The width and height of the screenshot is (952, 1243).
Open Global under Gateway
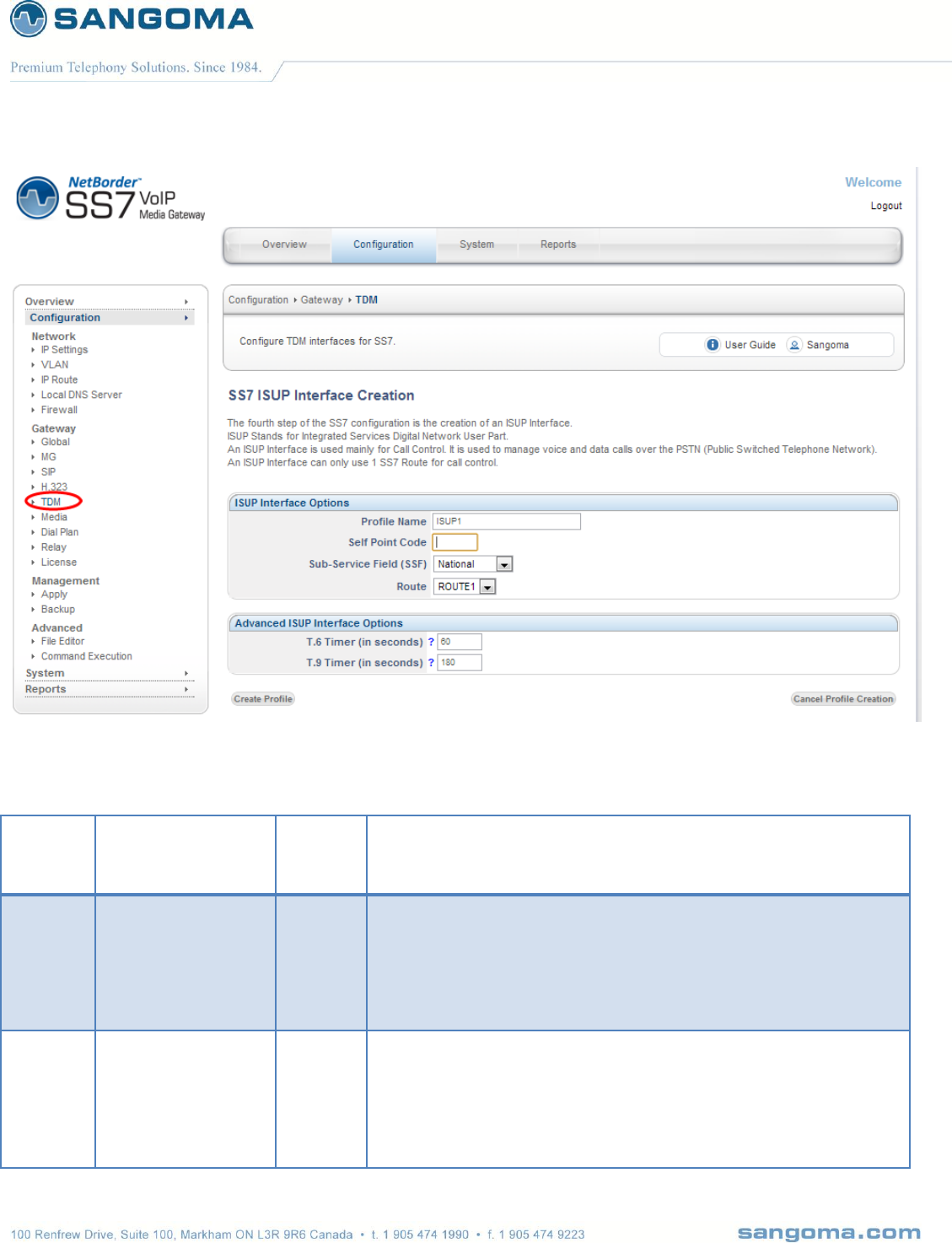click(x=56, y=442)
